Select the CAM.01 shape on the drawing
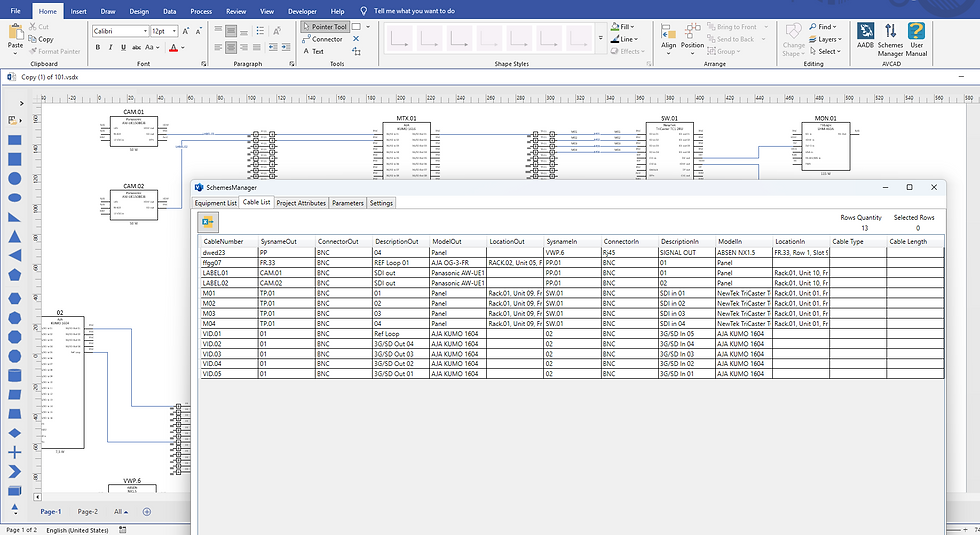 [134, 131]
